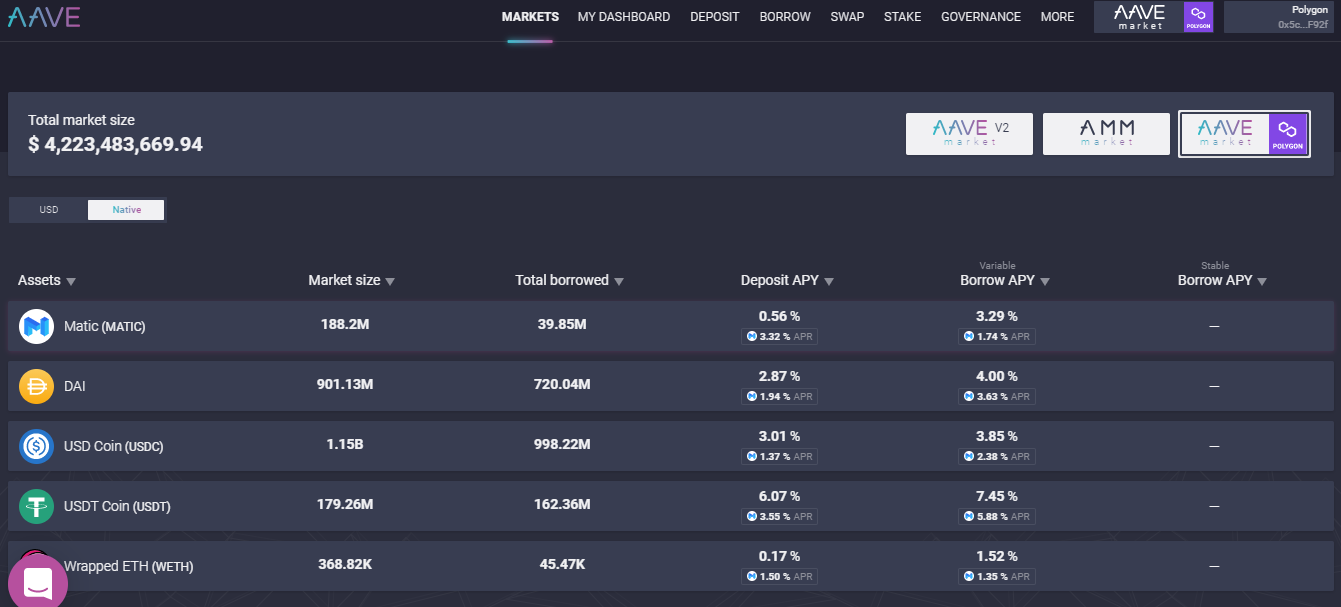Open the DEPOSIT page
1341x607 pixels.
click(x=715, y=17)
